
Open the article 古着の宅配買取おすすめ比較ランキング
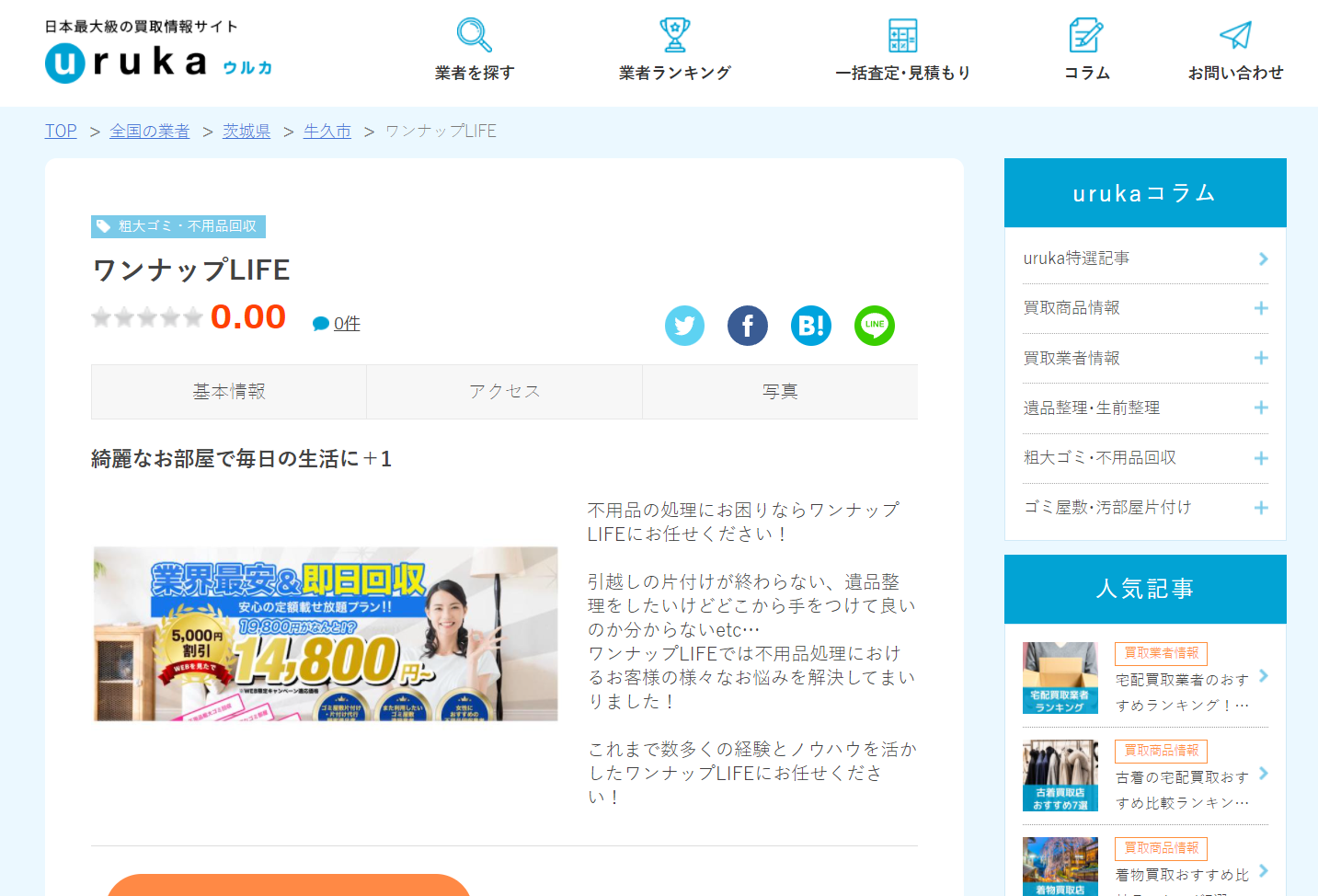click(1183, 790)
